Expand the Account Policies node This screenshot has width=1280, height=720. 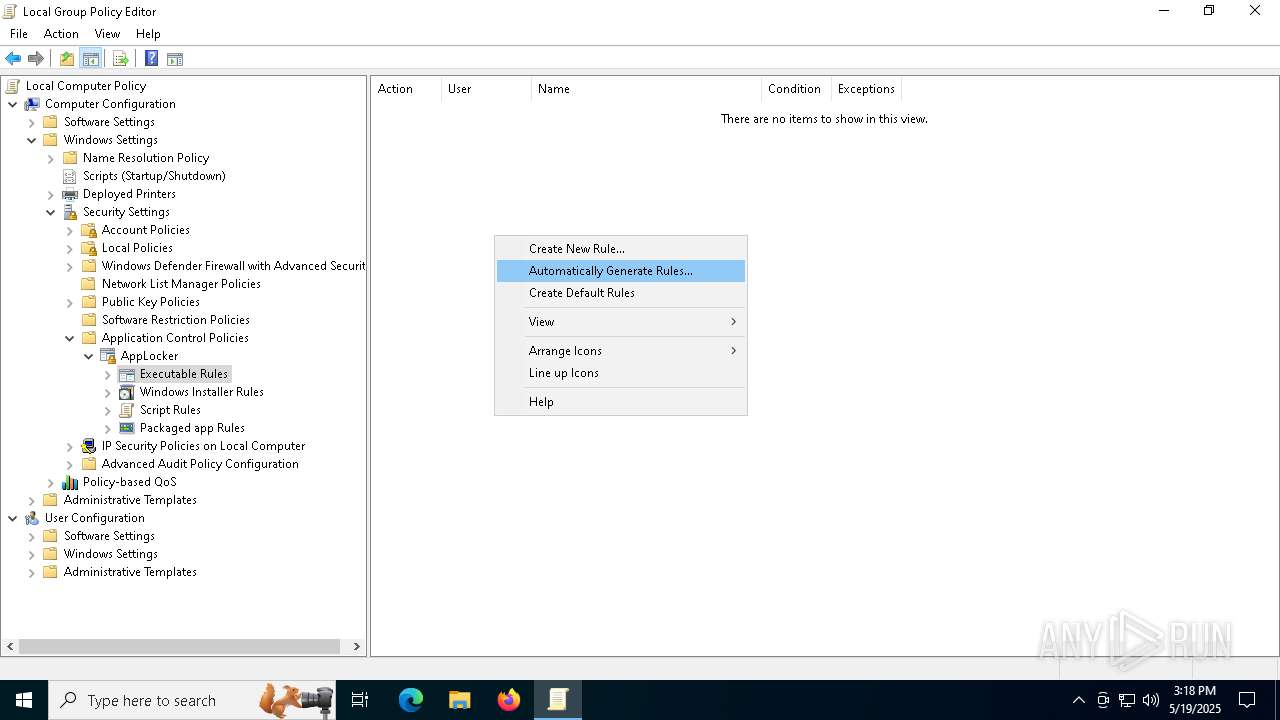click(x=70, y=230)
